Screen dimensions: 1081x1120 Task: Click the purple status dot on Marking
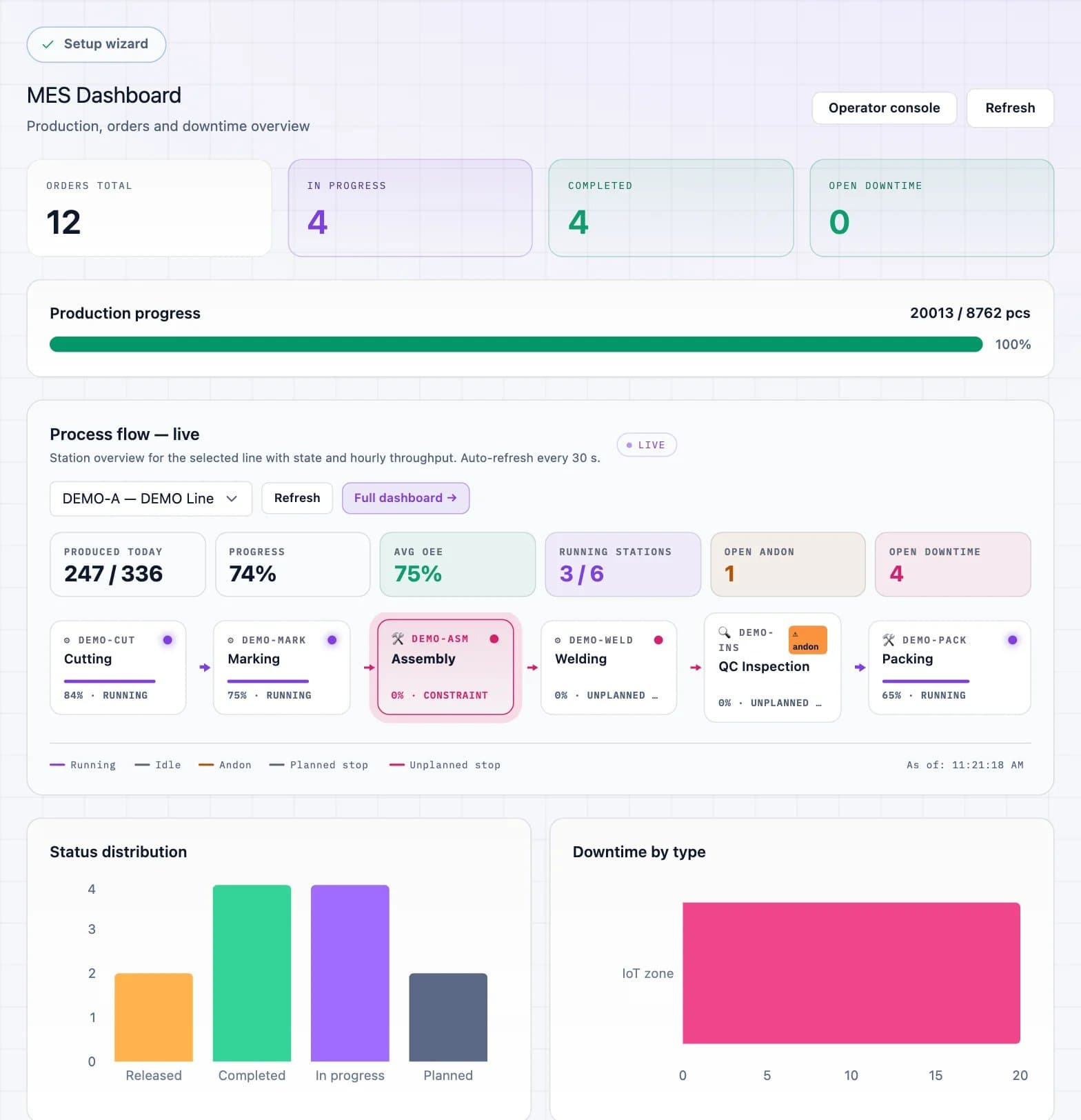click(x=332, y=640)
